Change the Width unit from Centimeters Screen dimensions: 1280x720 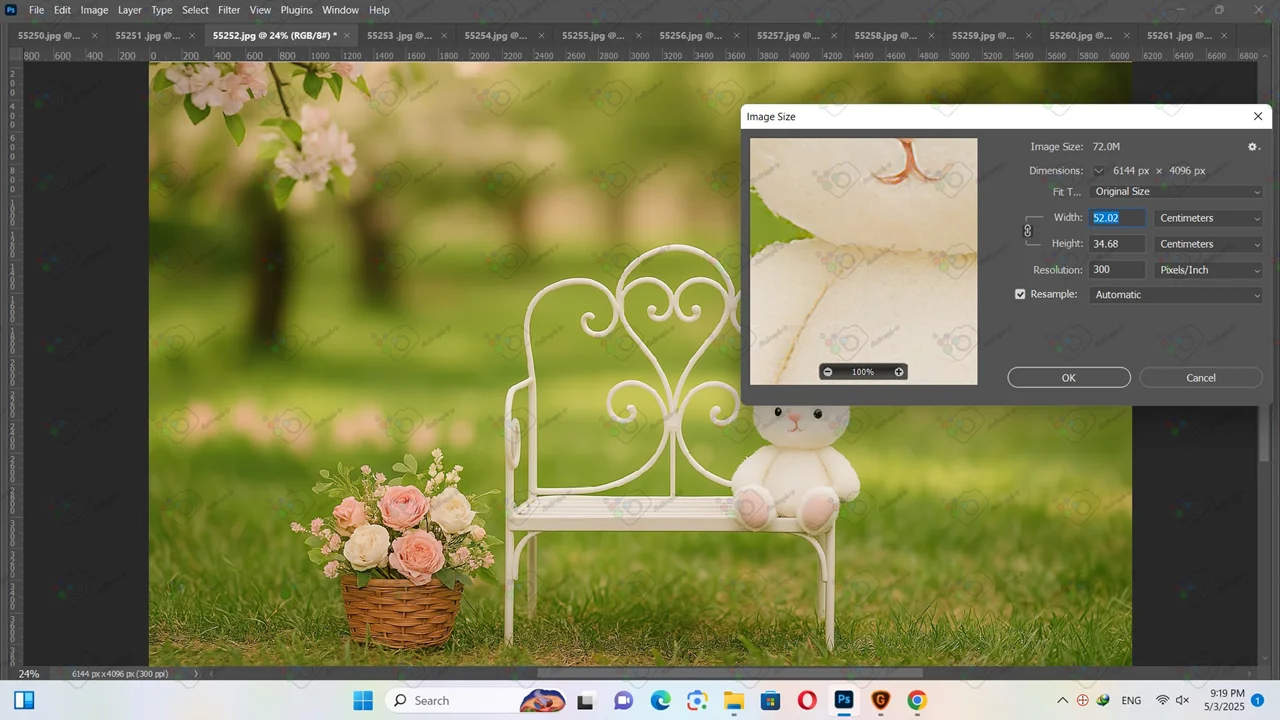pos(1208,218)
